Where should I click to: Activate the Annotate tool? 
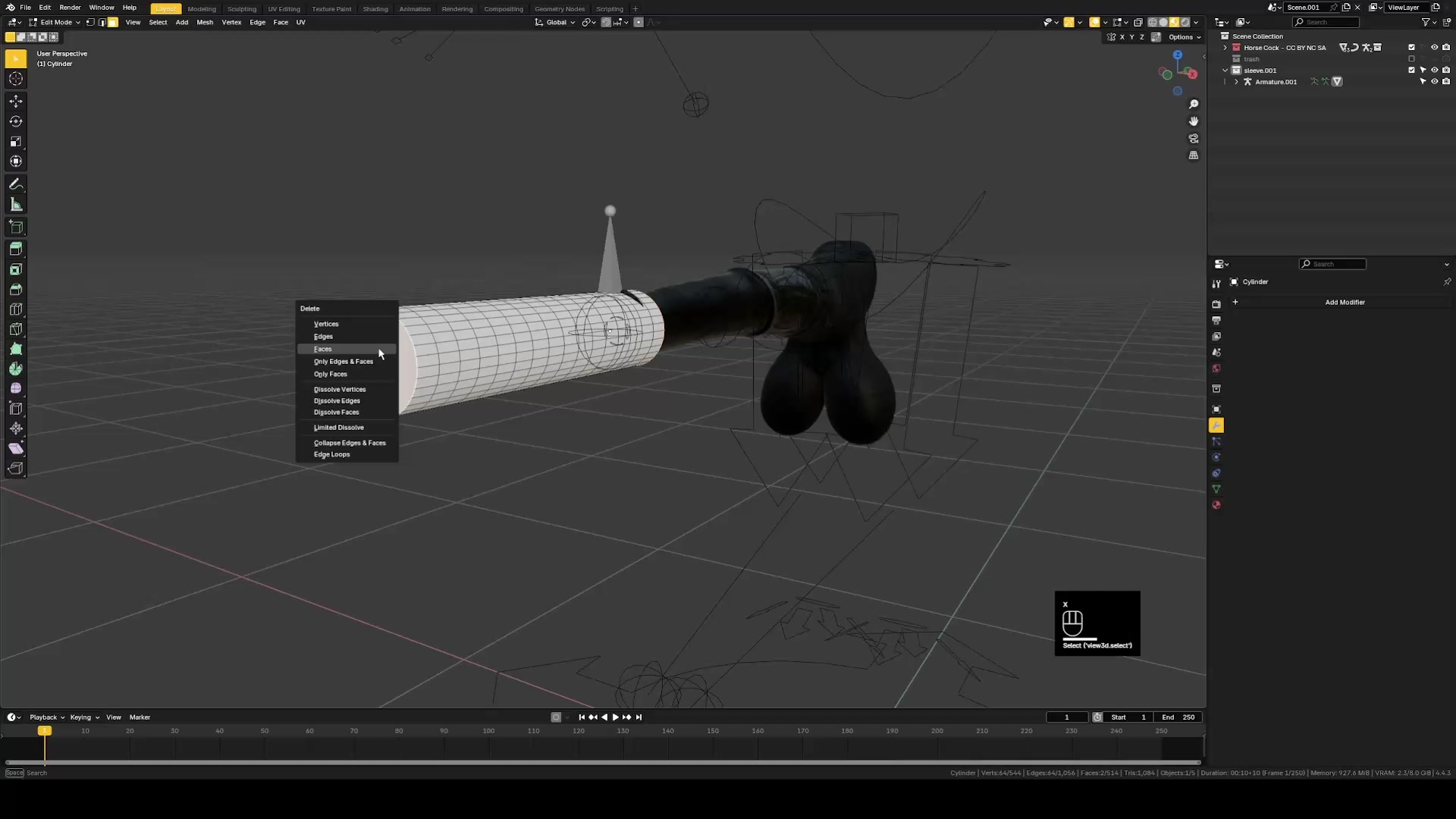click(x=15, y=183)
